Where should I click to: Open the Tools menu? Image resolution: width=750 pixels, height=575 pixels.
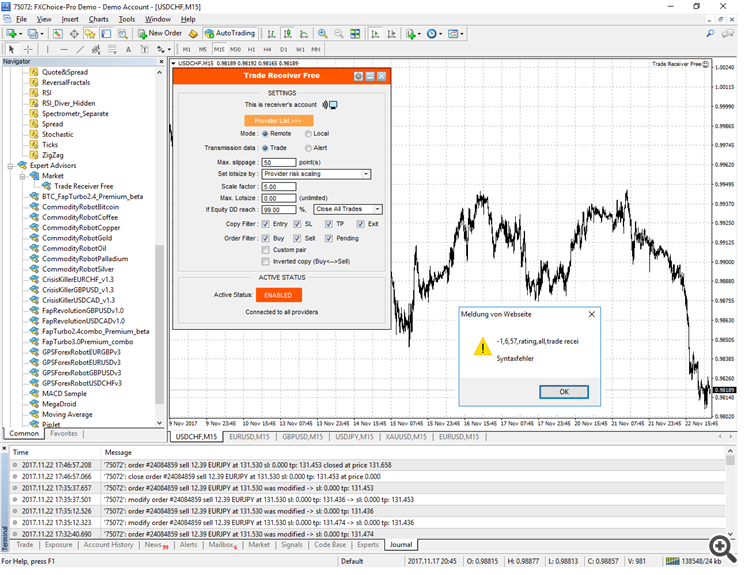click(x=129, y=20)
